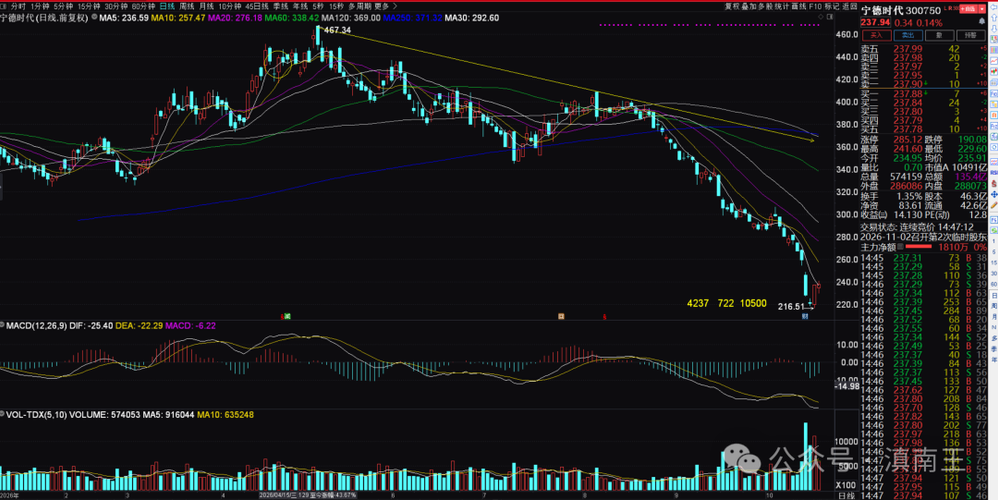Click the 年 period shortcut in right sidebar

click(x=994, y=359)
